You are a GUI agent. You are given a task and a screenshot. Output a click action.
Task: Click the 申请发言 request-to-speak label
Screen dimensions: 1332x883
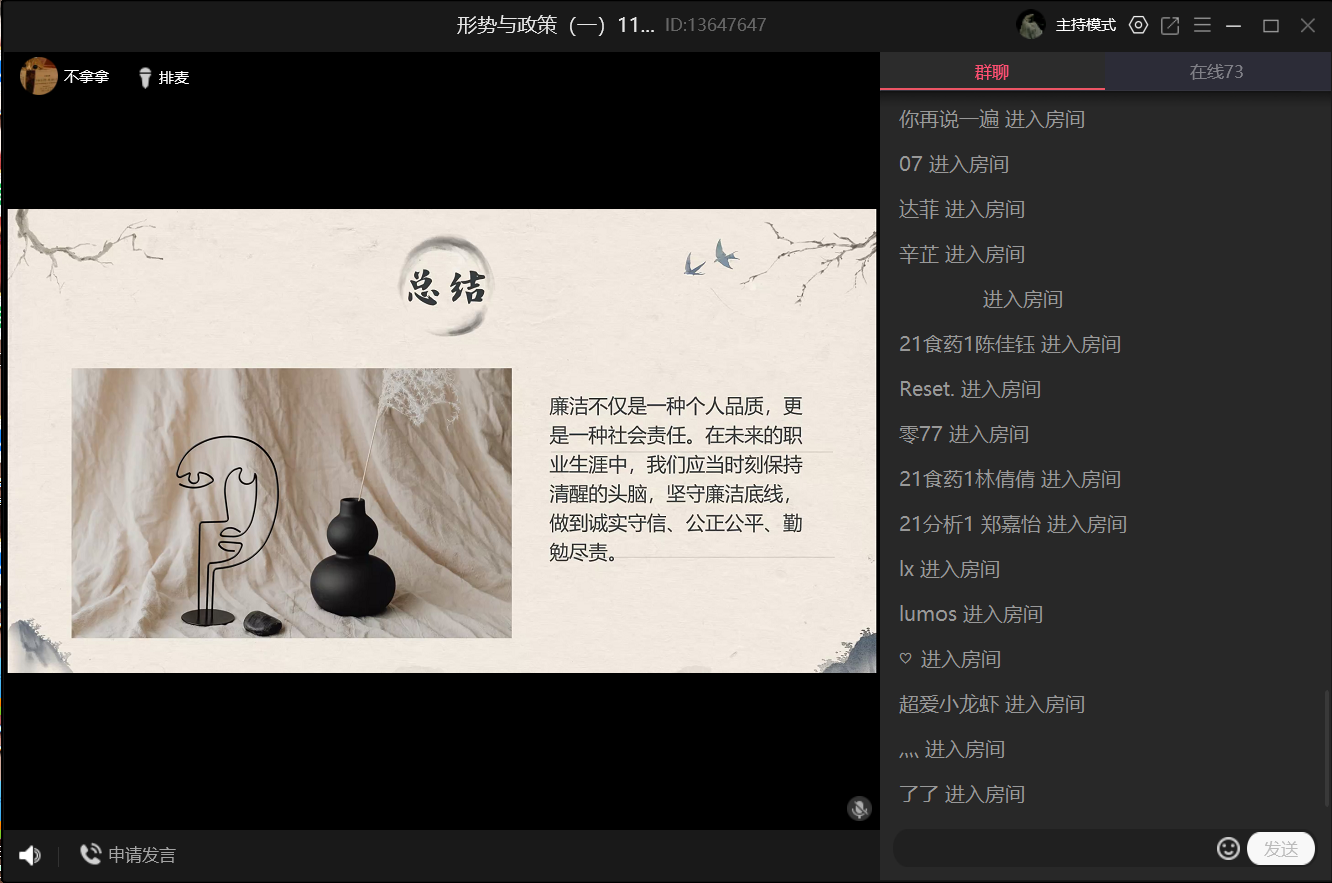pyautogui.click(x=142, y=855)
